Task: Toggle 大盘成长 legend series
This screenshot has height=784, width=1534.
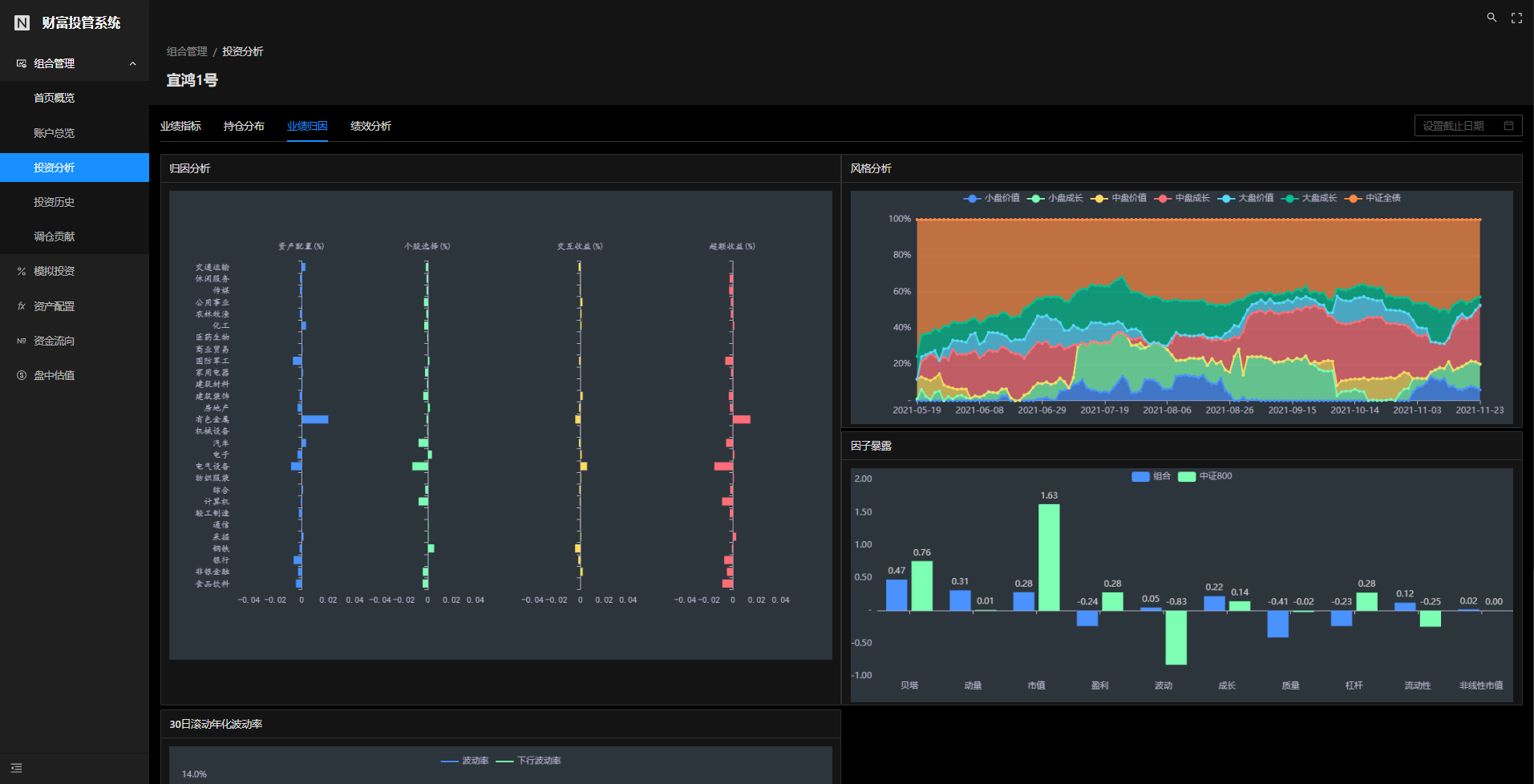Action: pyautogui.click(x=1309, y=198)
